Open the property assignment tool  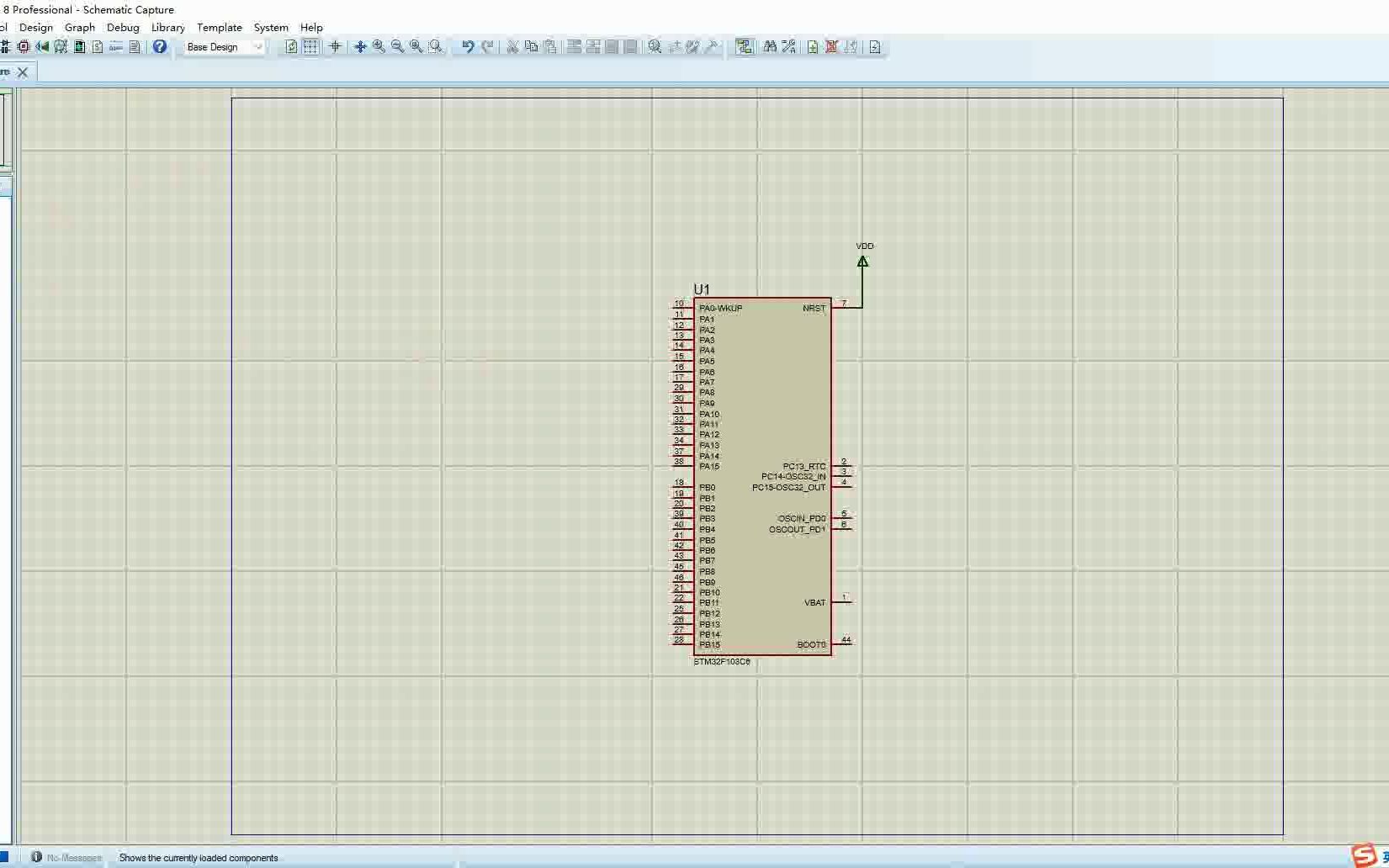(x=788, y=47)
